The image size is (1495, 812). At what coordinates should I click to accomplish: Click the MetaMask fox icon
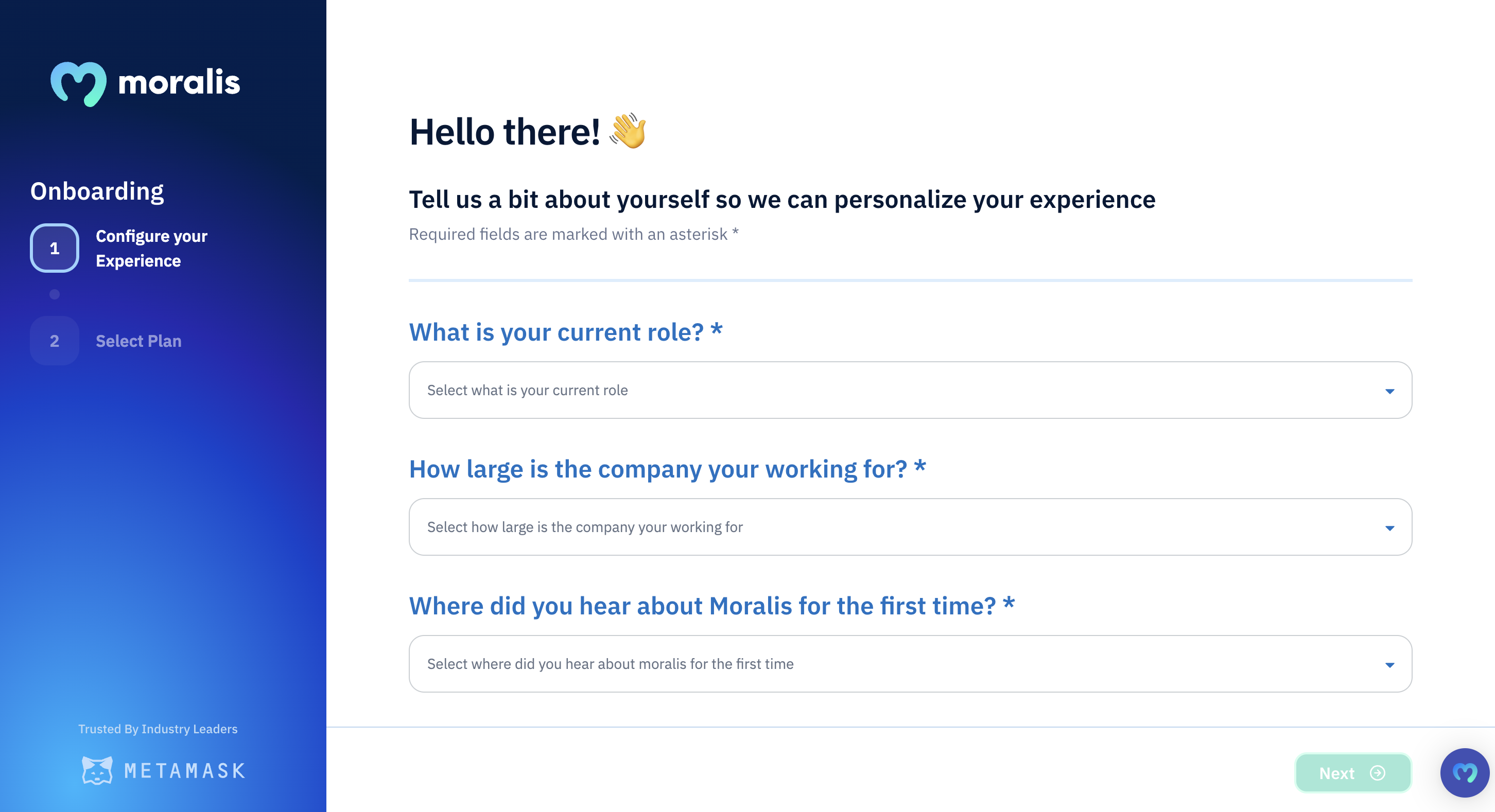97,770
